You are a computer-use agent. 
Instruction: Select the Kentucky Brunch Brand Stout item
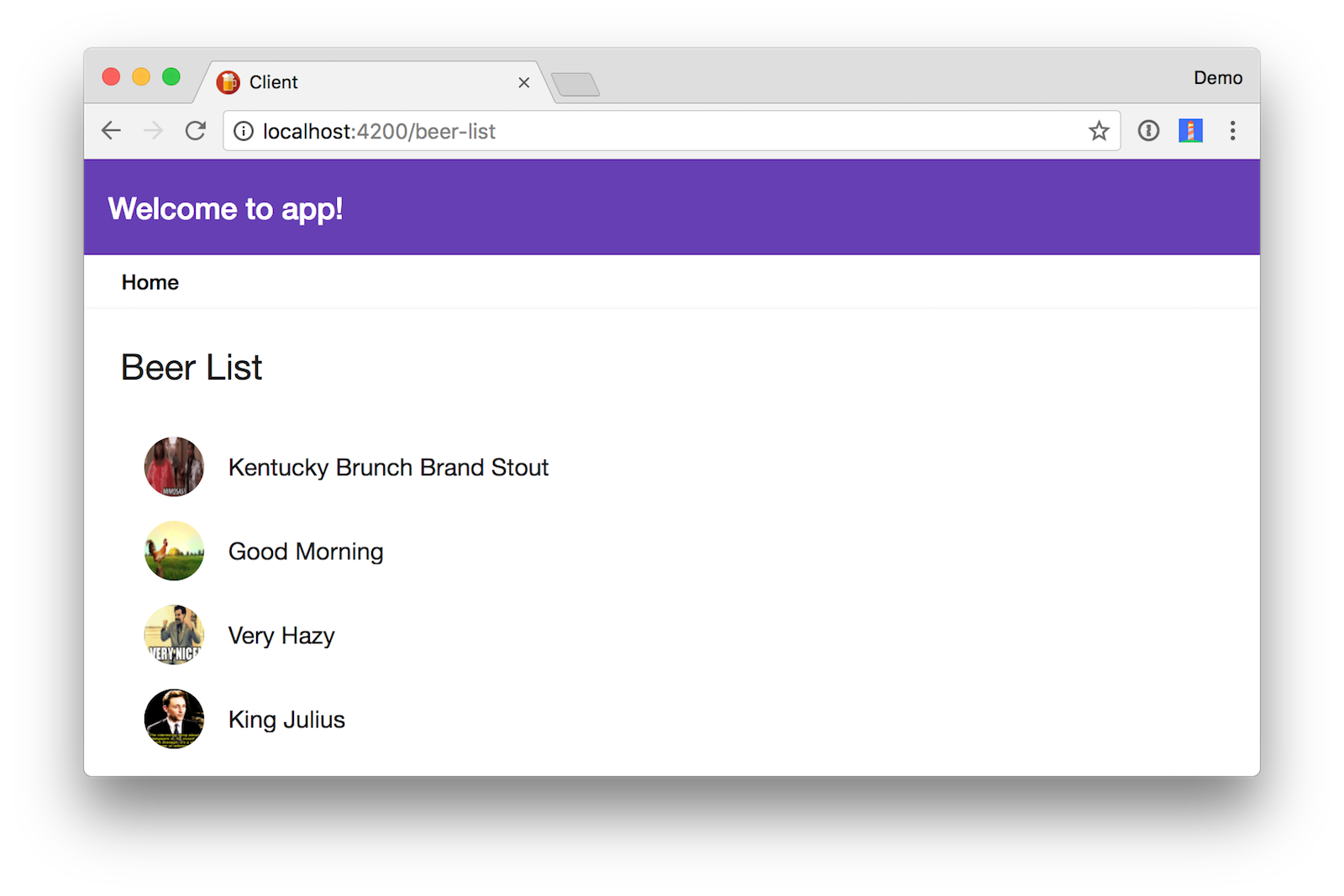(x=388, y=468)
